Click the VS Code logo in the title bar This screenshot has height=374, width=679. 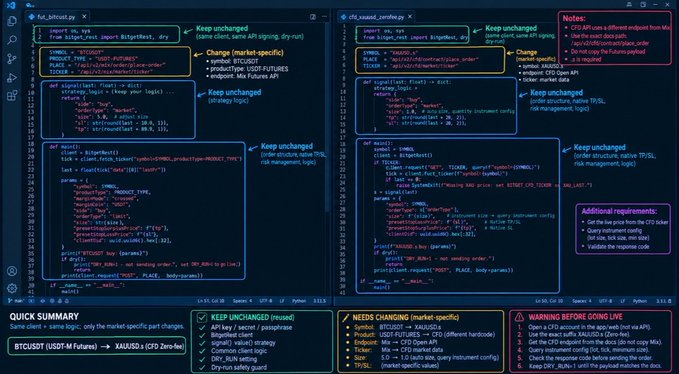[12, 5]
